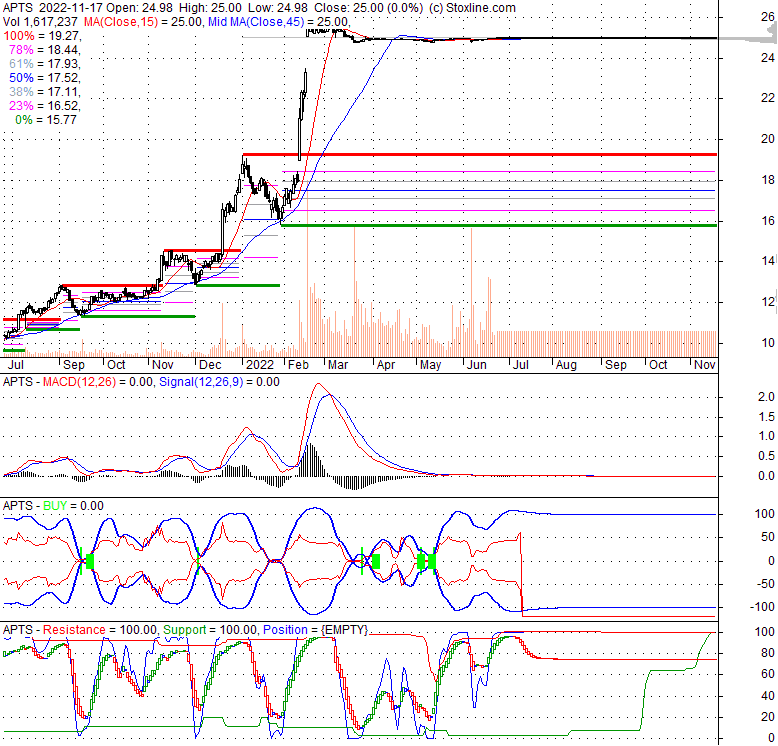Click the 16 price axis label

[768, 221]
